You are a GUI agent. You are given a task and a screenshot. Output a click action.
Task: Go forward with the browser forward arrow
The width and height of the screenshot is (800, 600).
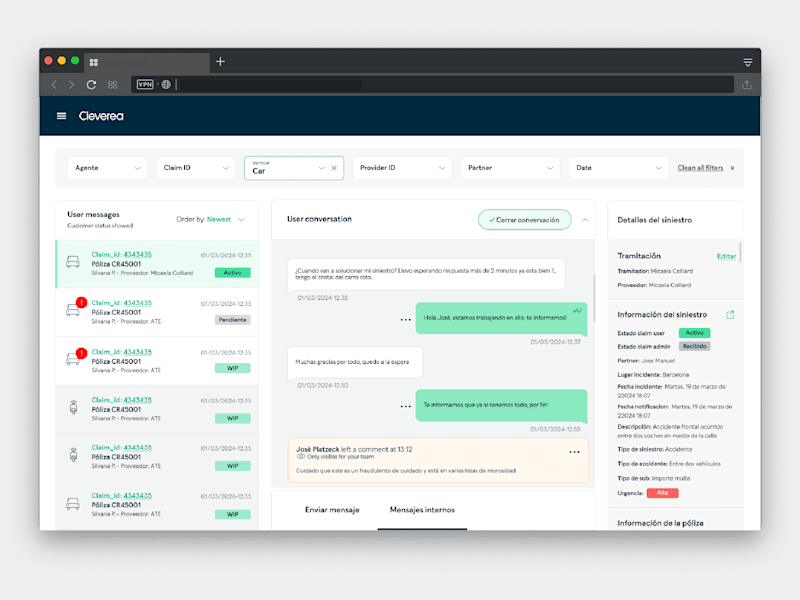point(71,85)
